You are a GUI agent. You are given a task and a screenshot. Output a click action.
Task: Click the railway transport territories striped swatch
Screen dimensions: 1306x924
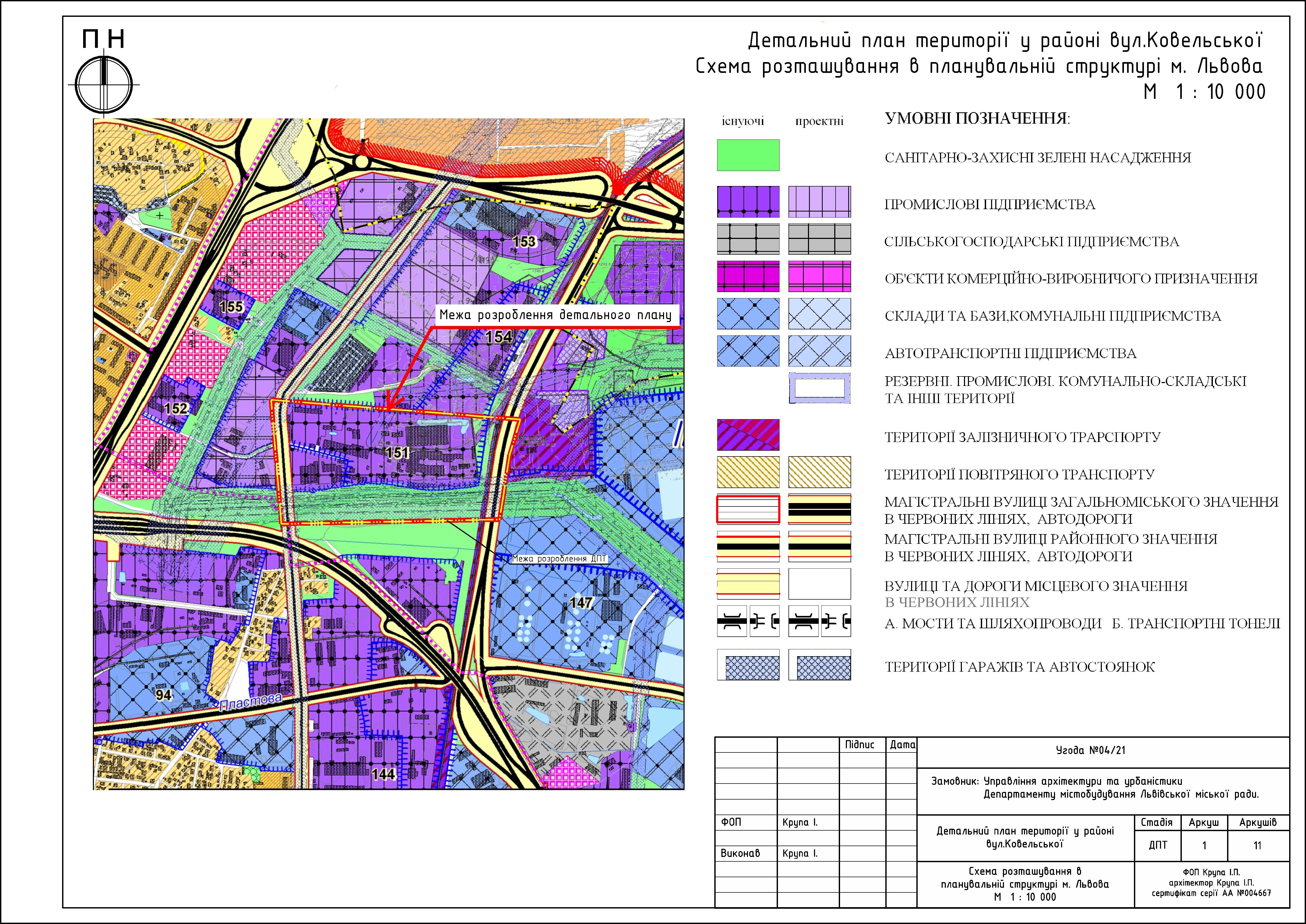(x=748, y=435)
